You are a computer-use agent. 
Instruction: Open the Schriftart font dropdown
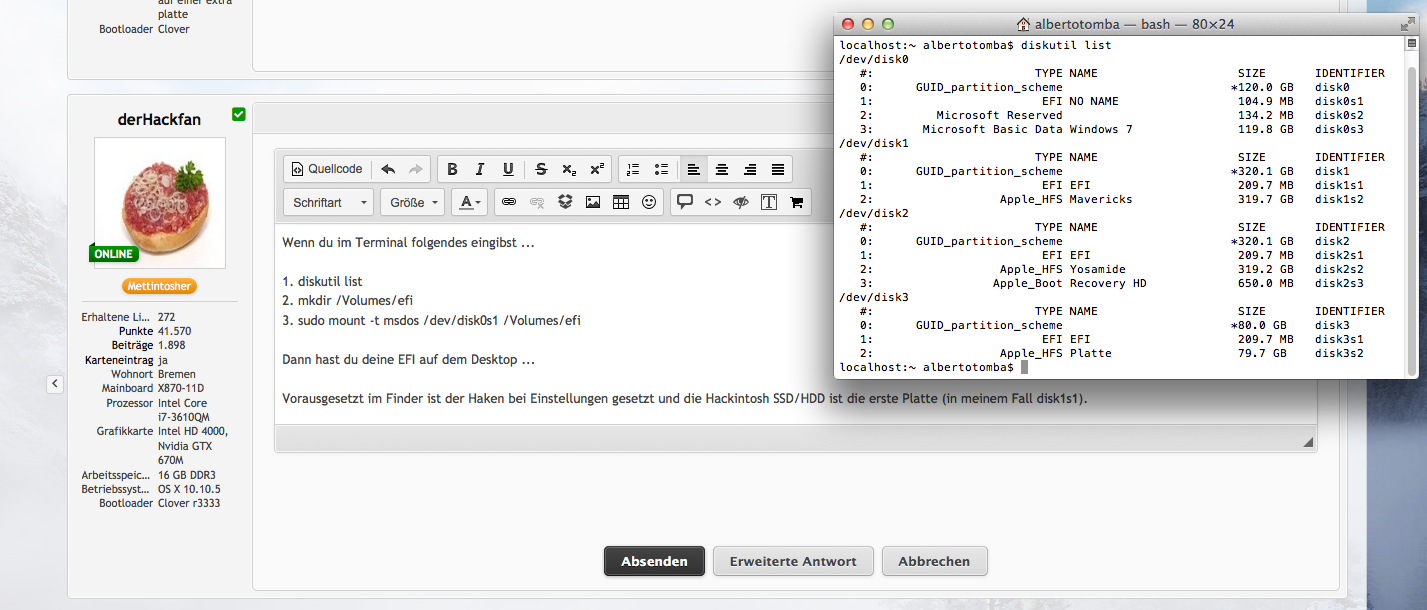pos(329,202)
